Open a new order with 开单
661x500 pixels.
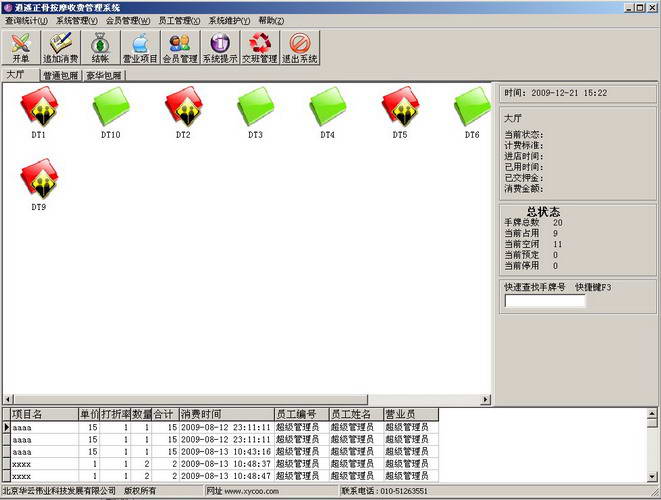click(x=21, y=48)
